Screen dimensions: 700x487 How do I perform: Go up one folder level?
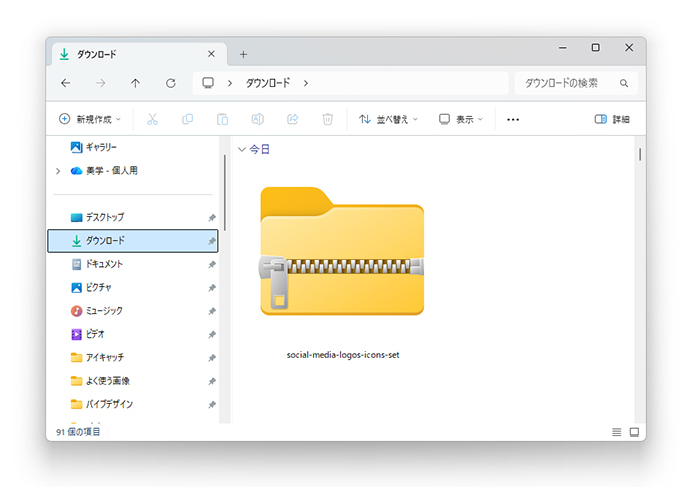(135, 83)
